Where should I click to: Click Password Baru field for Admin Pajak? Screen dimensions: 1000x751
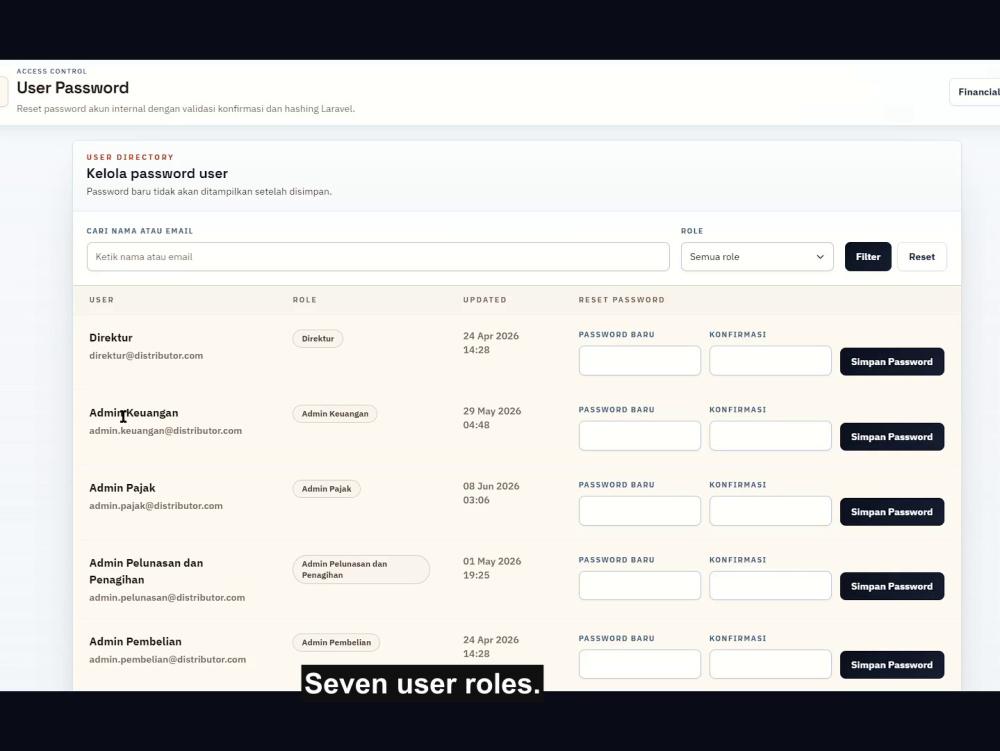pyautogui.click(x=640, y=511)
